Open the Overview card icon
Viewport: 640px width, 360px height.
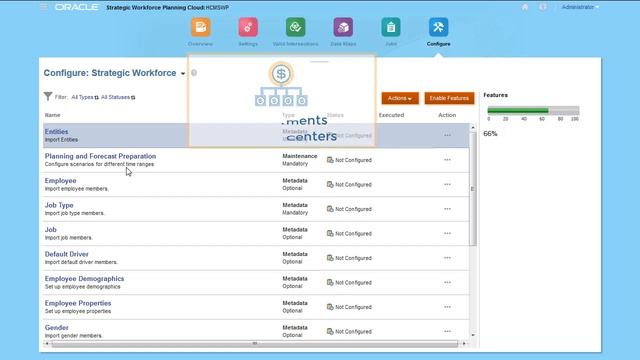click(x=200, y=27)
